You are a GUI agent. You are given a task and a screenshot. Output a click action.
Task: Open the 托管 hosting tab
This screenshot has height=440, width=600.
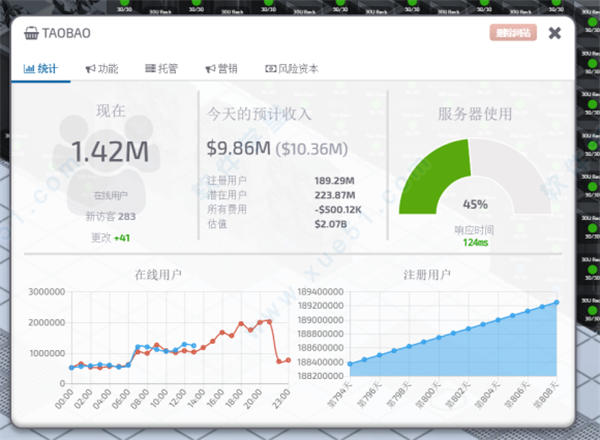tap(161, 69)
